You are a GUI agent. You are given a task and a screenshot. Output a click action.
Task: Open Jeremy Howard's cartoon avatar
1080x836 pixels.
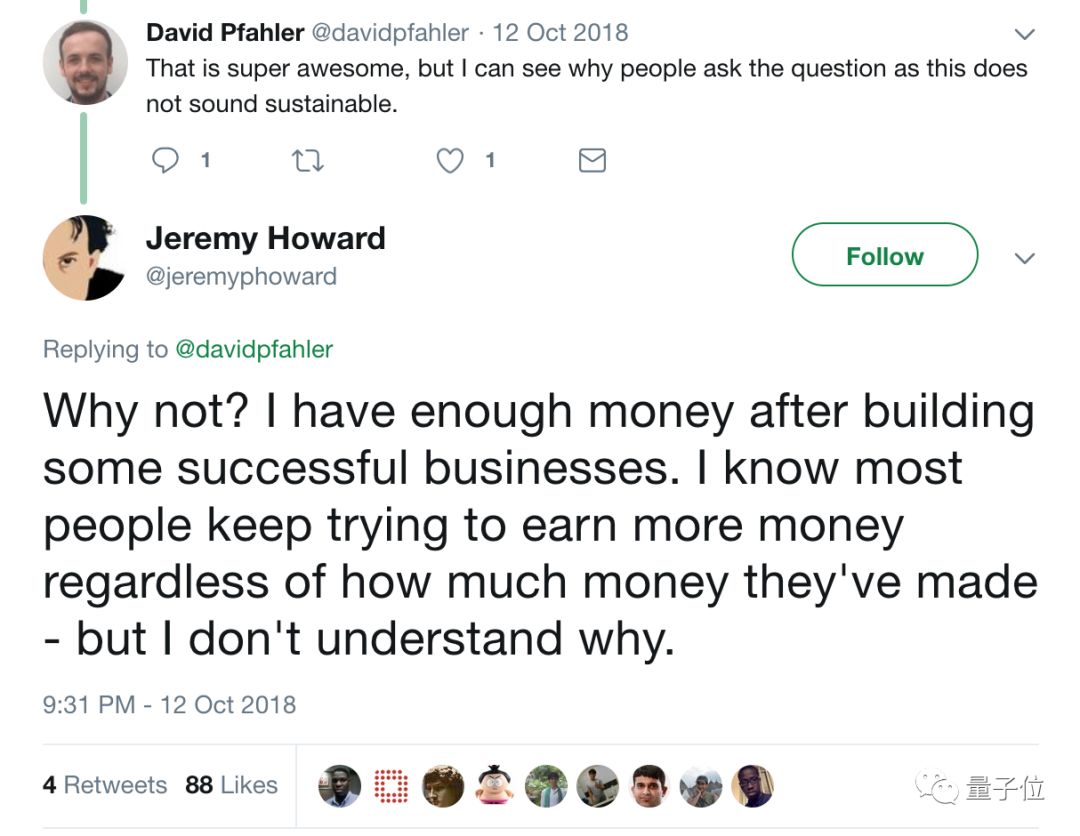85,257
